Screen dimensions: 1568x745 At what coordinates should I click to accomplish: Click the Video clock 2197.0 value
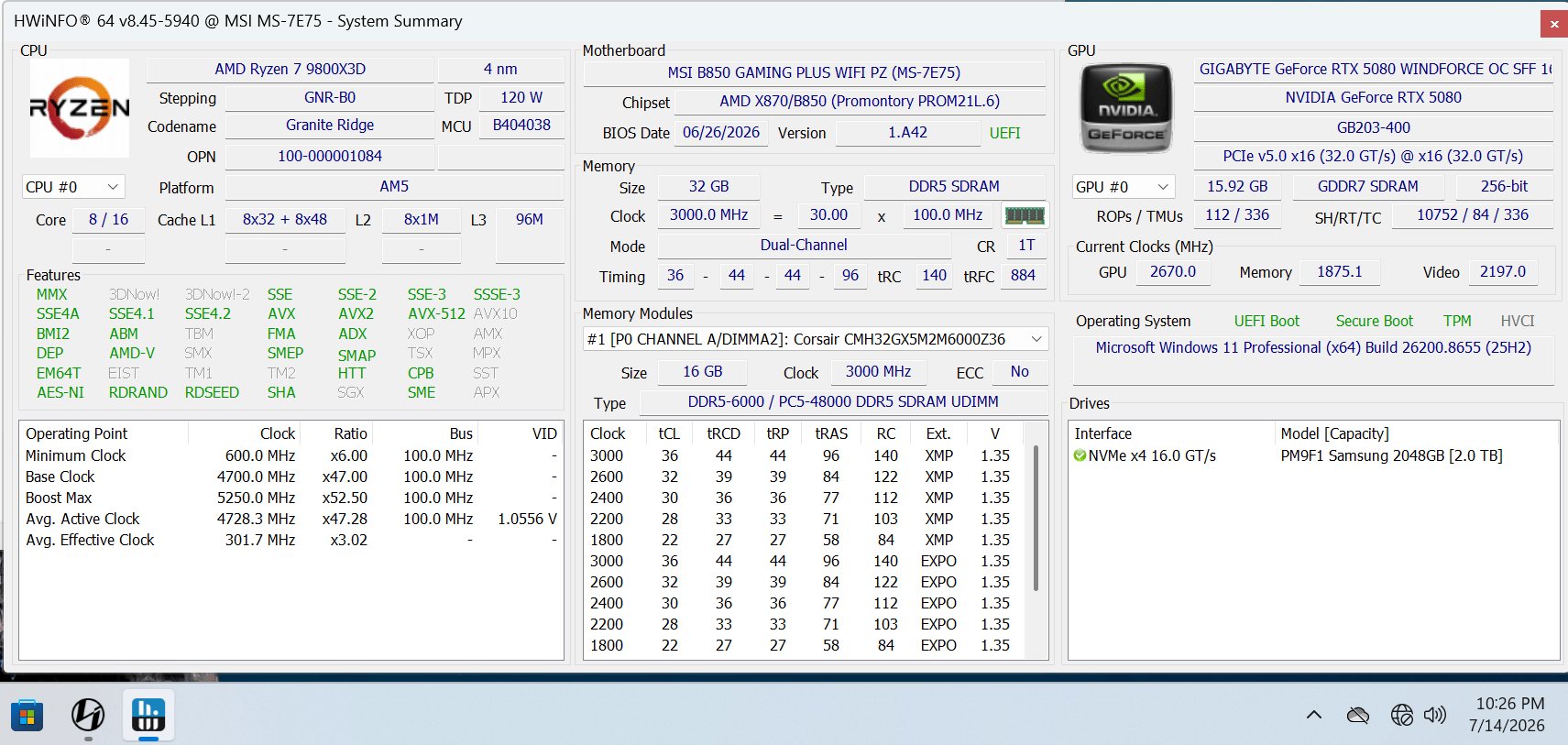pyautogui.click(x=1503, y=272)
